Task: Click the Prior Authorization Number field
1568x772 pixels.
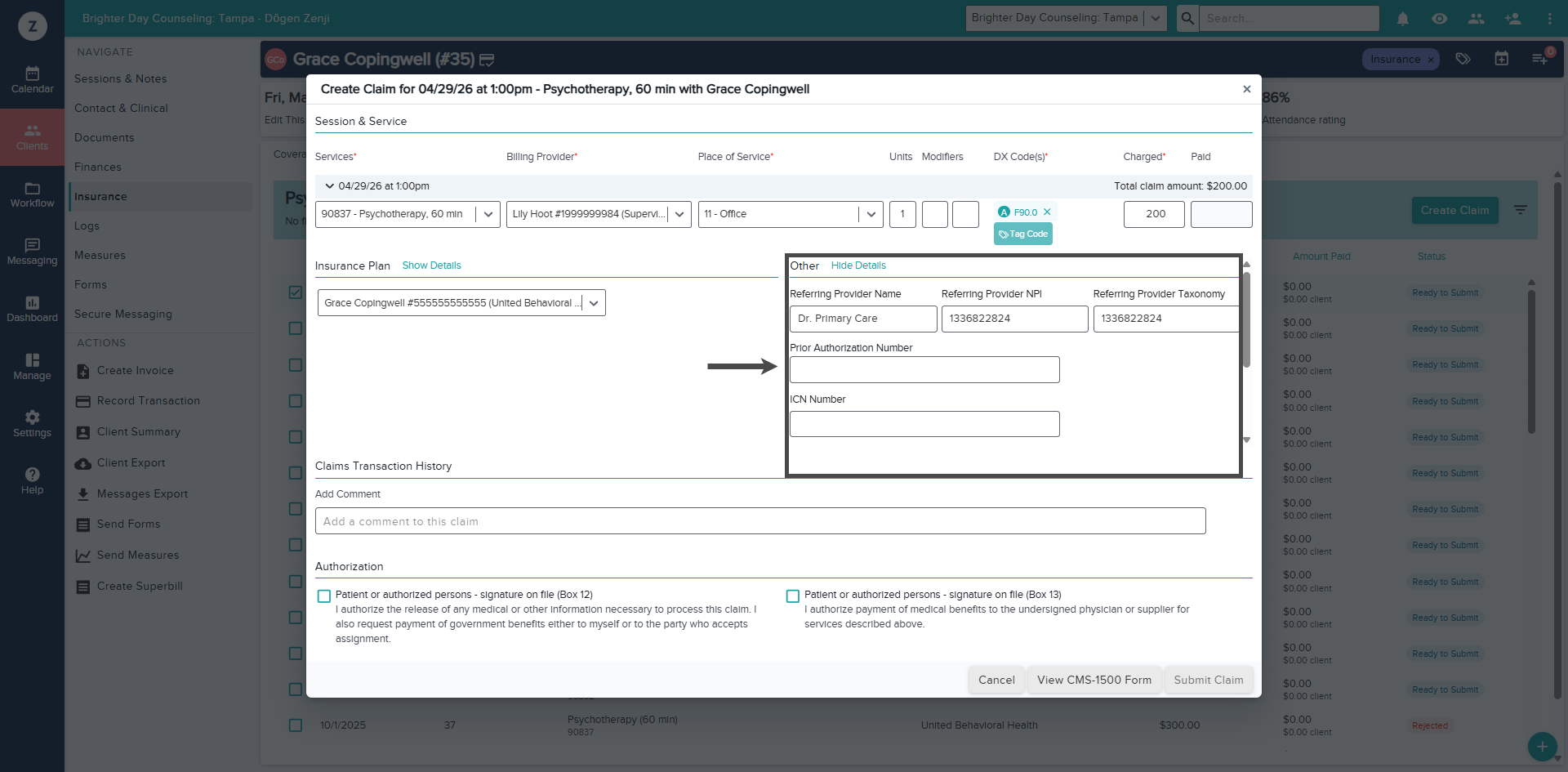Action: (x=924, y=370)
